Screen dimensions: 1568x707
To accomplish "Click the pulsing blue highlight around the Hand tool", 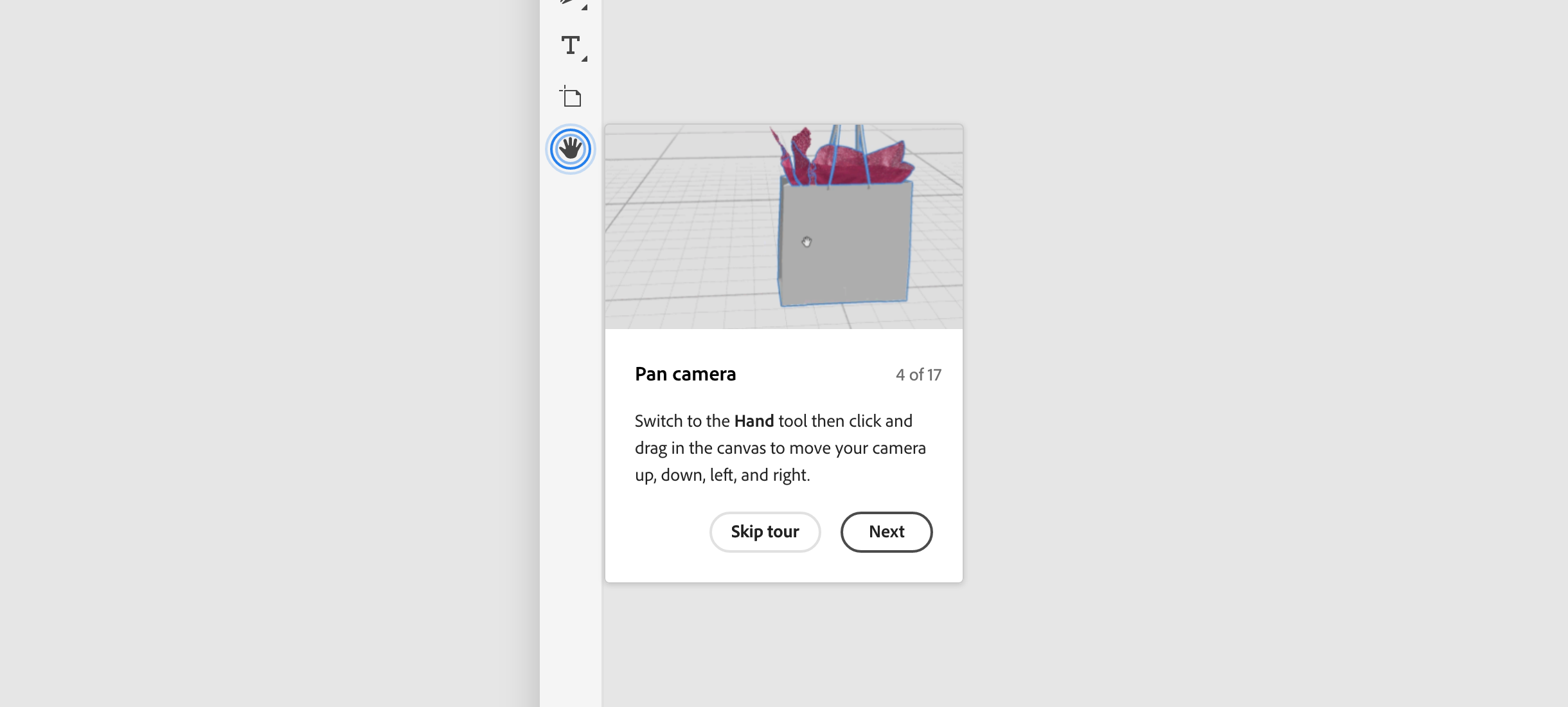I will tap(571, 148).
